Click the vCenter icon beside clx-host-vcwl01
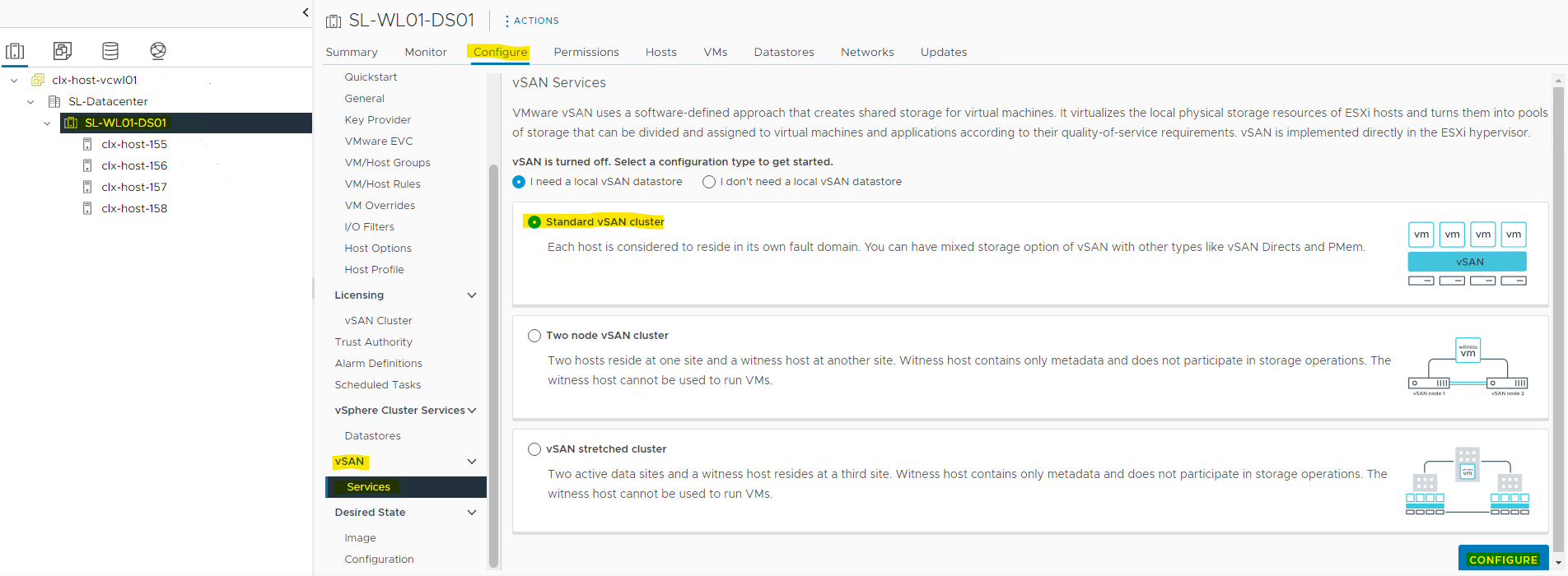1568x576 pixels. click(x=38, y=80)
